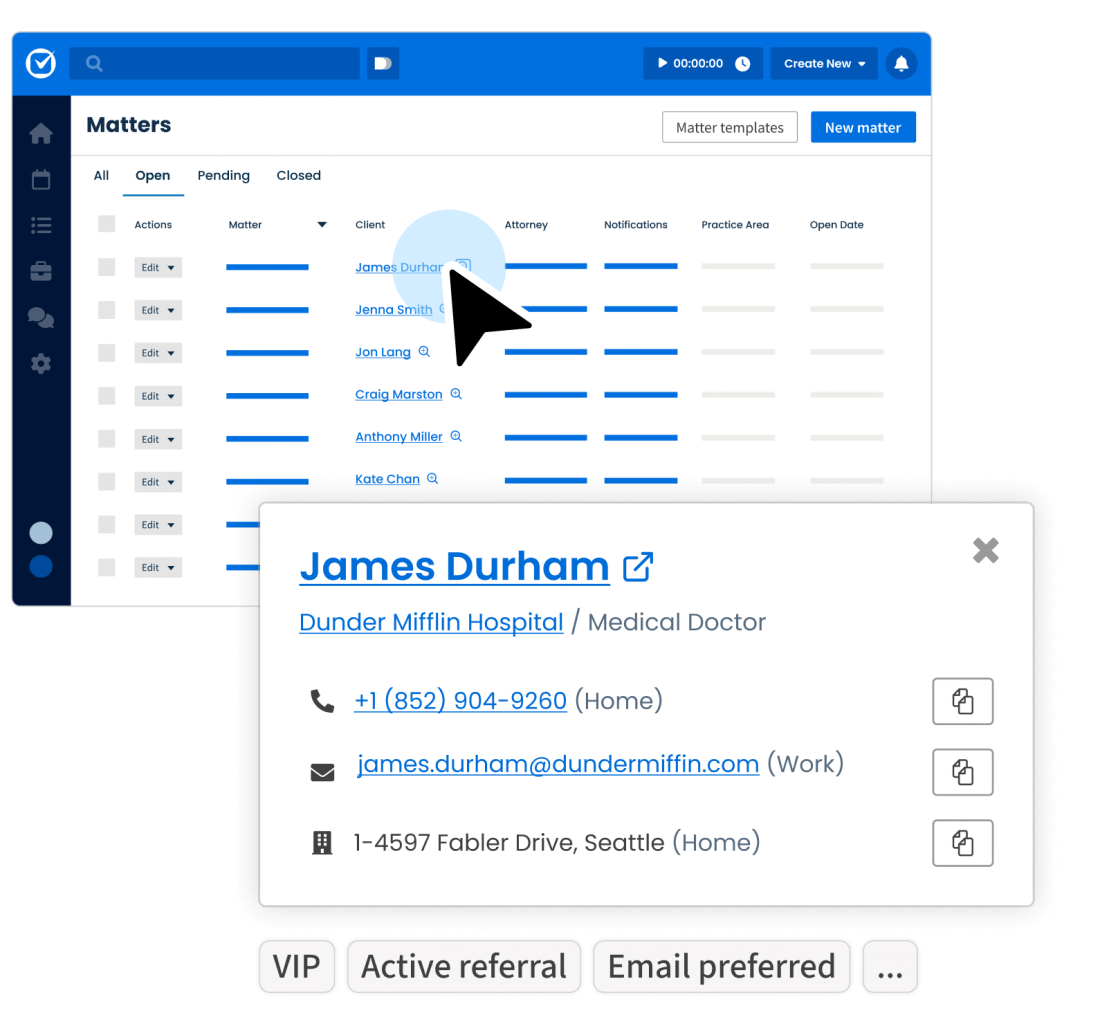Open Anthony Miller client link
Viewport: 1100px width, 1024px height.
tap(398, 436)
